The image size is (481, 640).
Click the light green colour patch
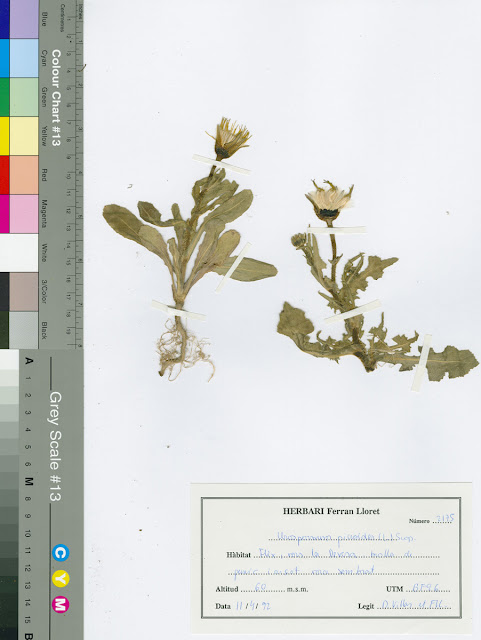pyautogui.click(x=24, y=97)
